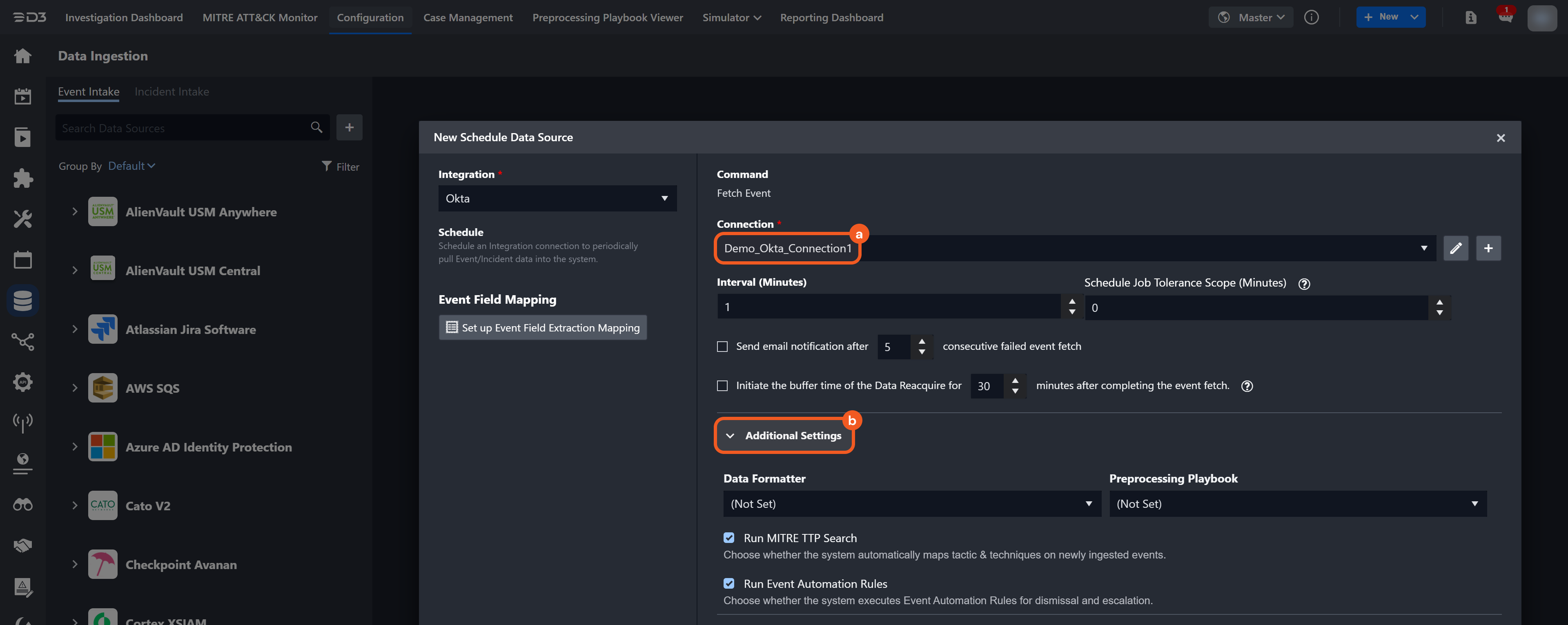
Task: Click the add data source plus button
Action: click(350, 127)
